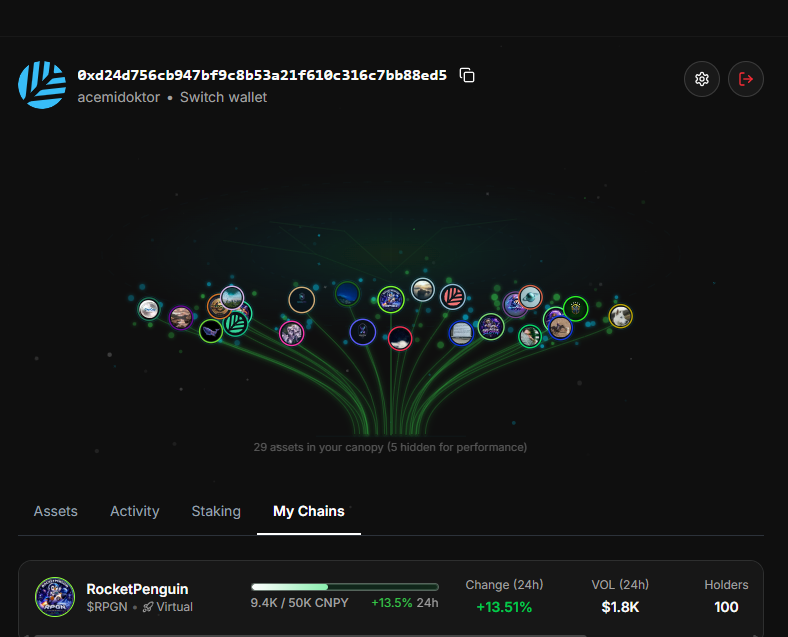The width and height of the screenshot is (788, 637).
Task: Open wallet settings with the gear icon
Action: click(702, 79)
